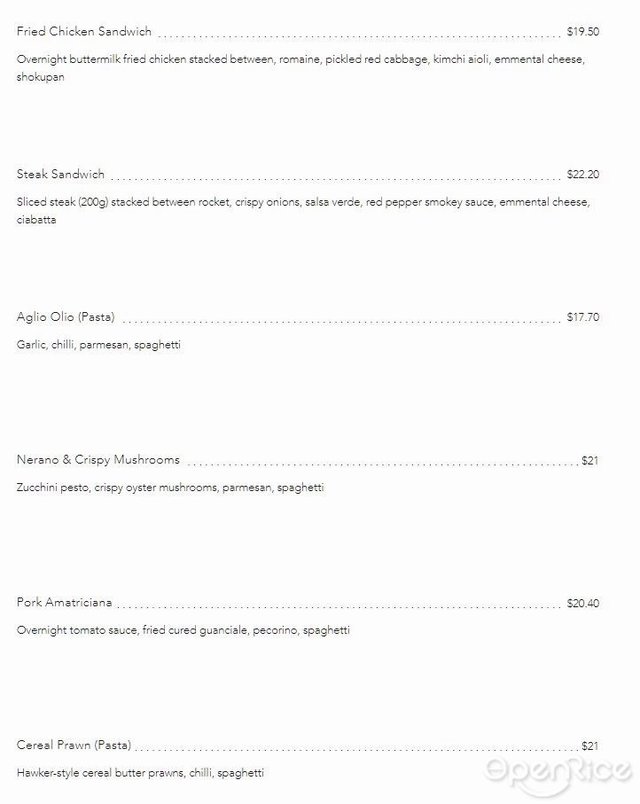The image size is (640, 804).
Task: Click the $20.40 price
Action: click(x=583, y=604)
